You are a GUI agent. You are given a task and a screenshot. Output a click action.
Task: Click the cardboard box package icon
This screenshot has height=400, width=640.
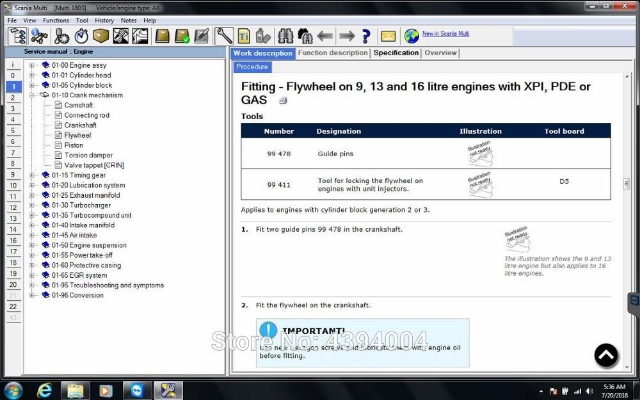click(x=101, y=36)
